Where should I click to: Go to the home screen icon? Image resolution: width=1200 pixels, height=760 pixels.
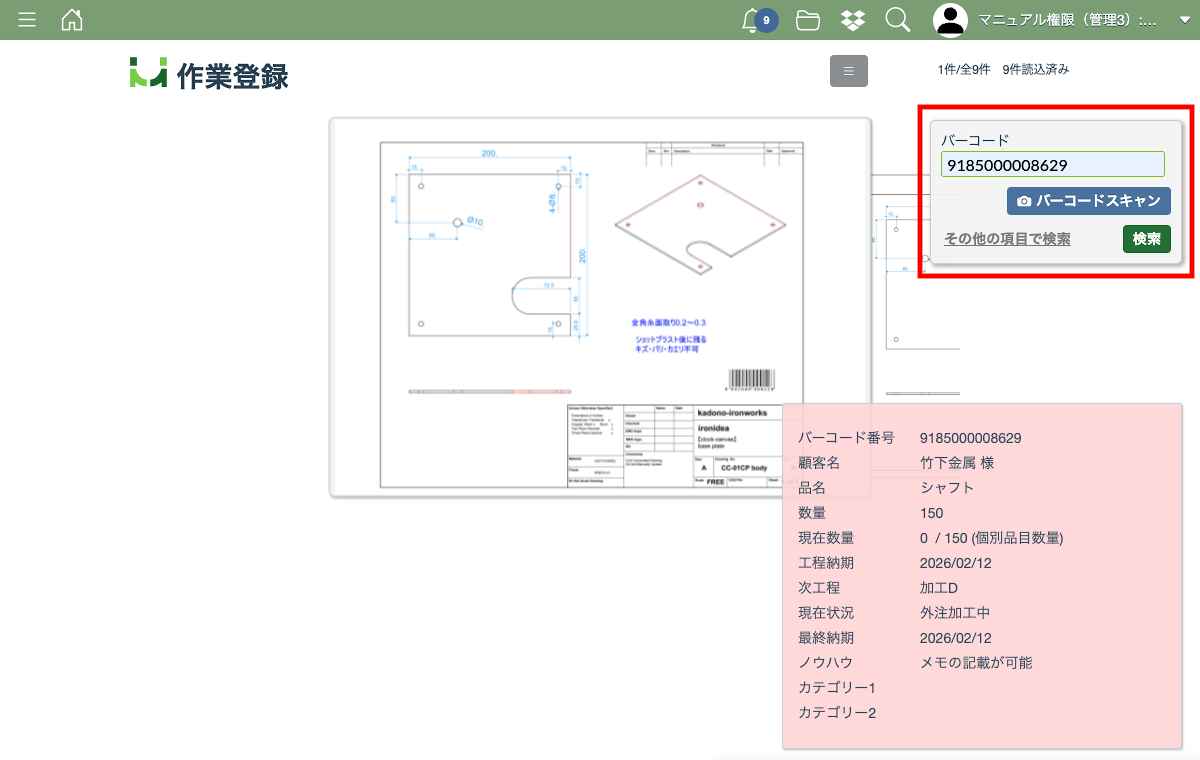(x=72, y=20)
